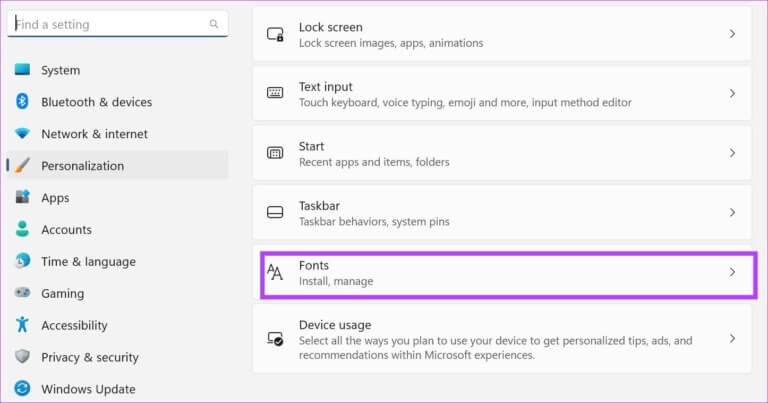Screen dimensions: 768x403
Task: Open System settings category
Action: click(x=118, y=70)
